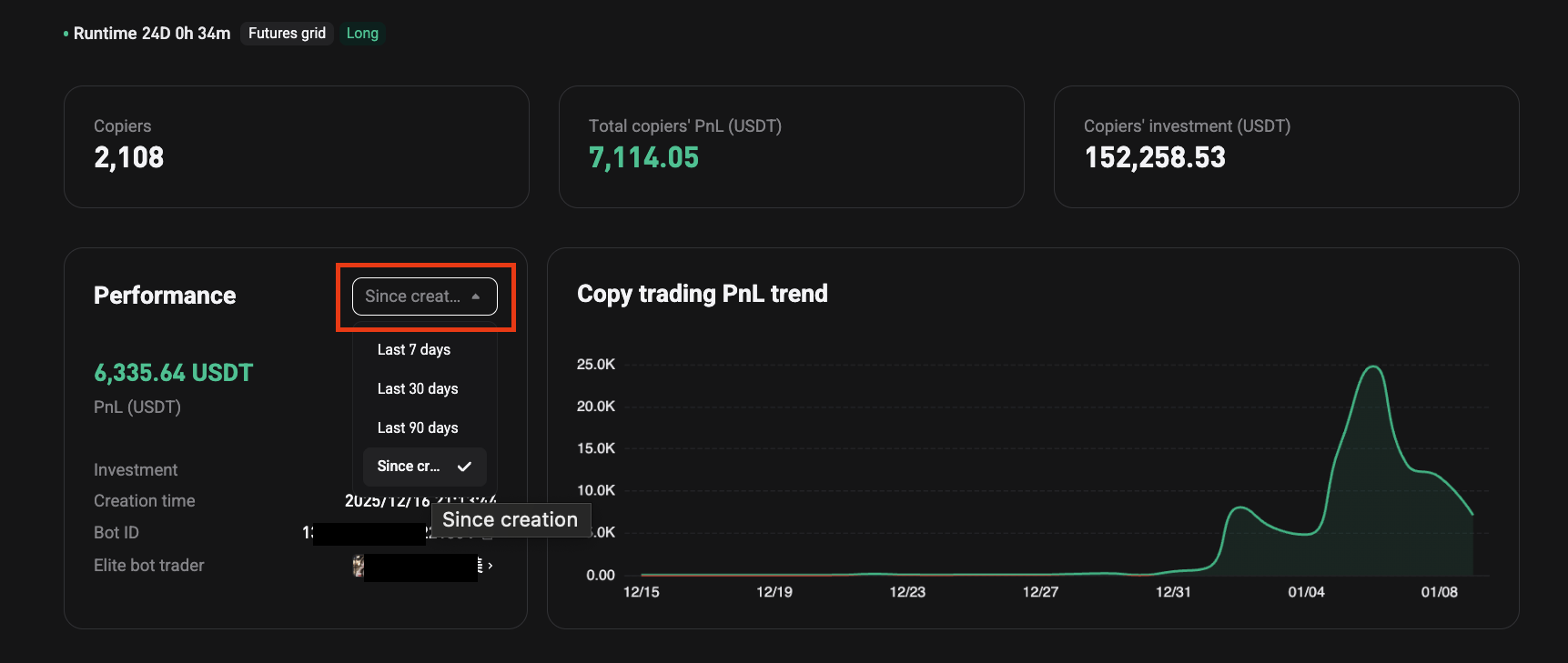The height and width of the screenshot is (663, 1568).
Task: Click the 152,258.53 investment value
Action: point(1155,157)
